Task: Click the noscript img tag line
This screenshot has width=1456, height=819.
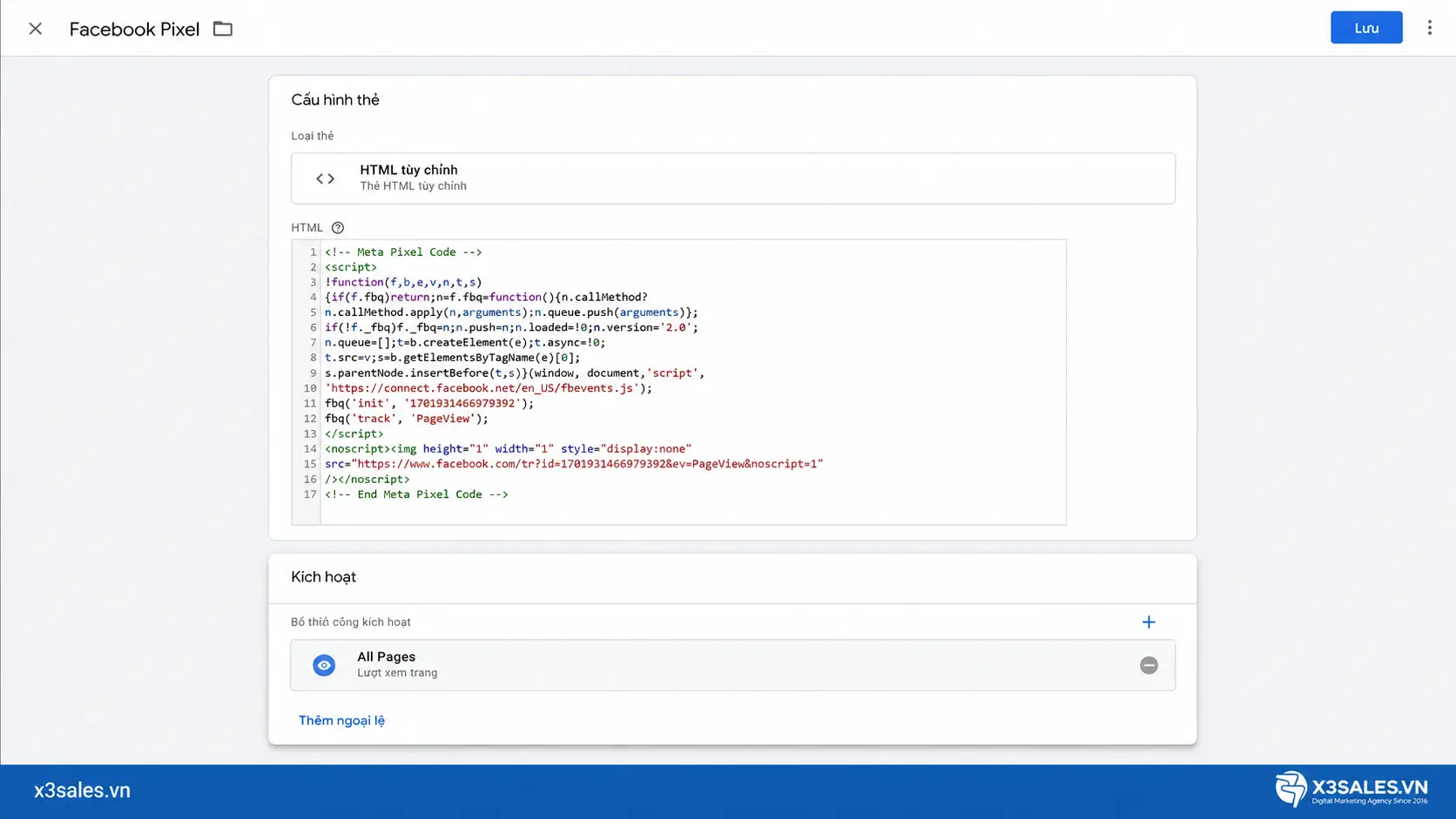Action: pyautogui.click(x=509, y=449)
